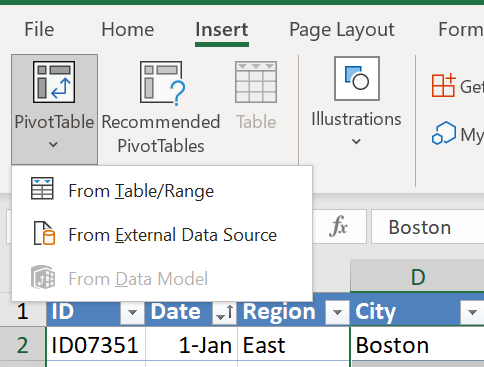Click the greyed-out Table icon in the ribbon

pos(256,82)
